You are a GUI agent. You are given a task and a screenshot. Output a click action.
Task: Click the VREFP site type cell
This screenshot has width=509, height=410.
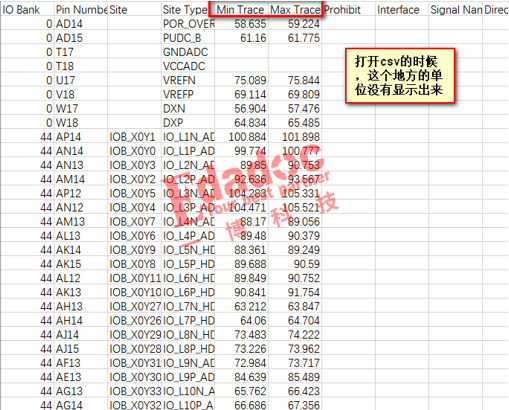pyautogui.click(x=188, y=94)
